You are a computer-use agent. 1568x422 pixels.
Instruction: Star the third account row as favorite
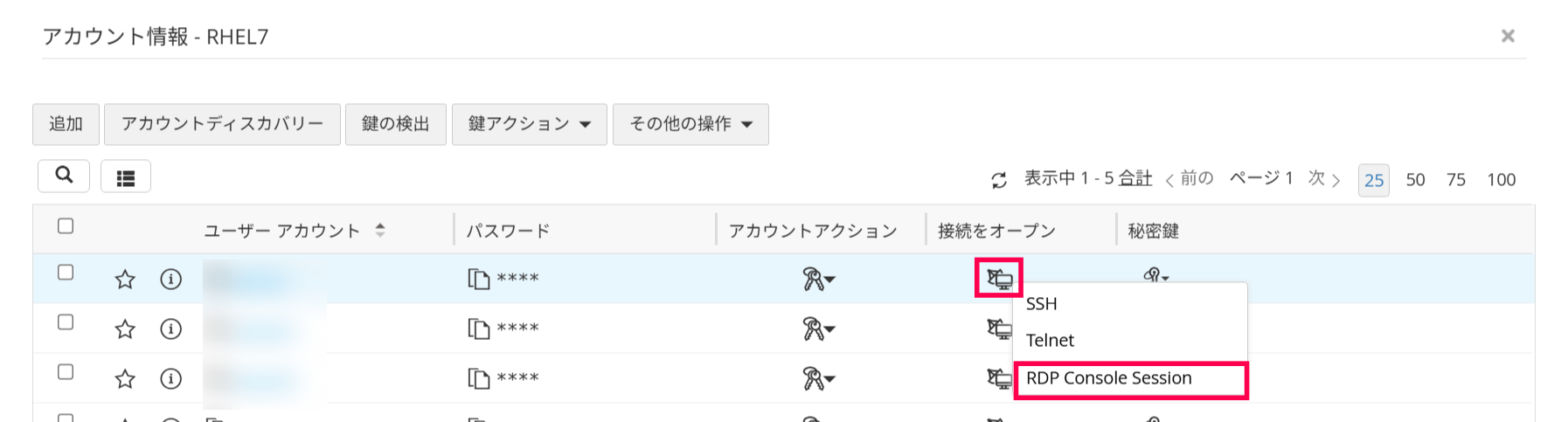(125, 379)
